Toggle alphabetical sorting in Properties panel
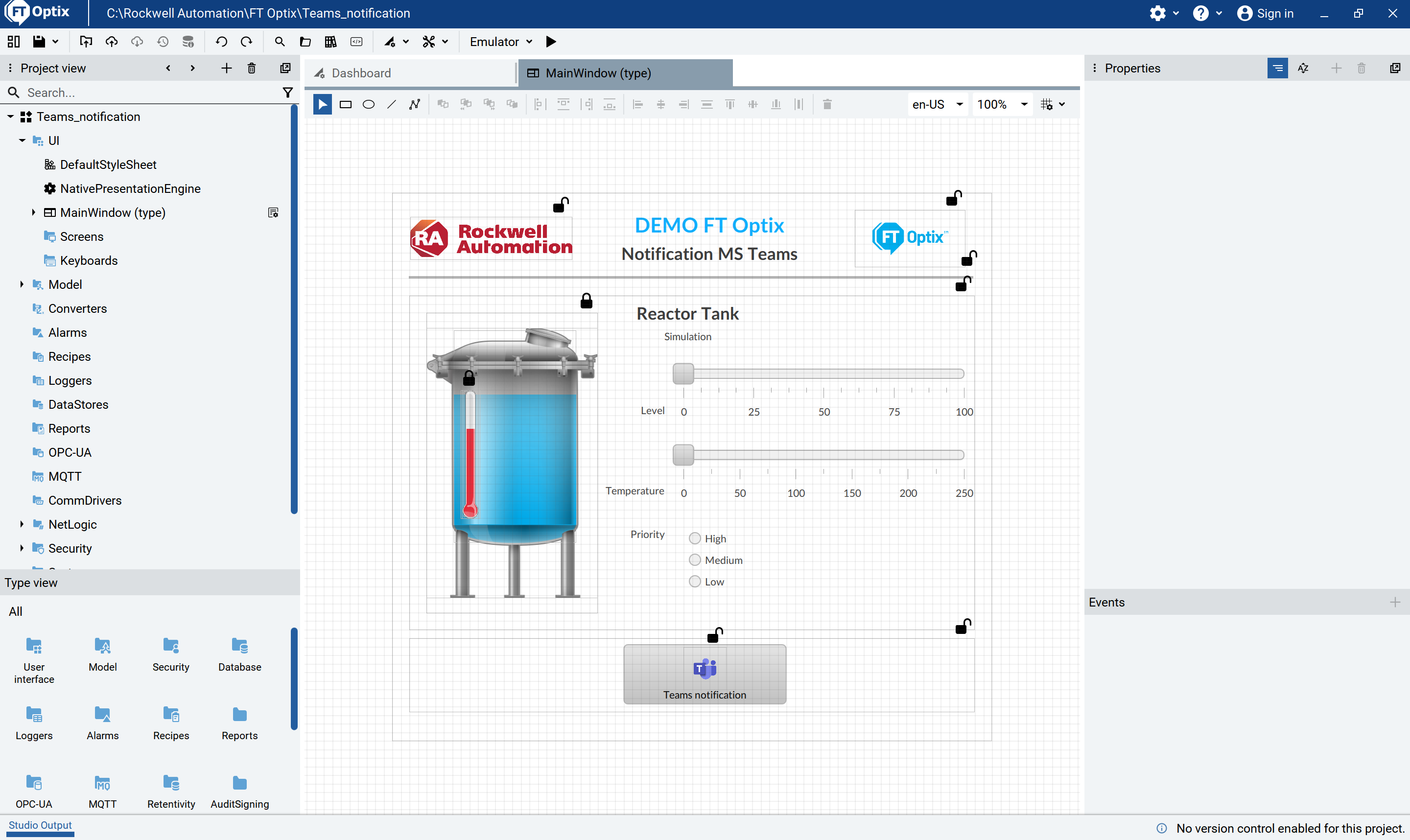Image resolution: width=1410 pixels, height=840 pixels. (1304, 69)
